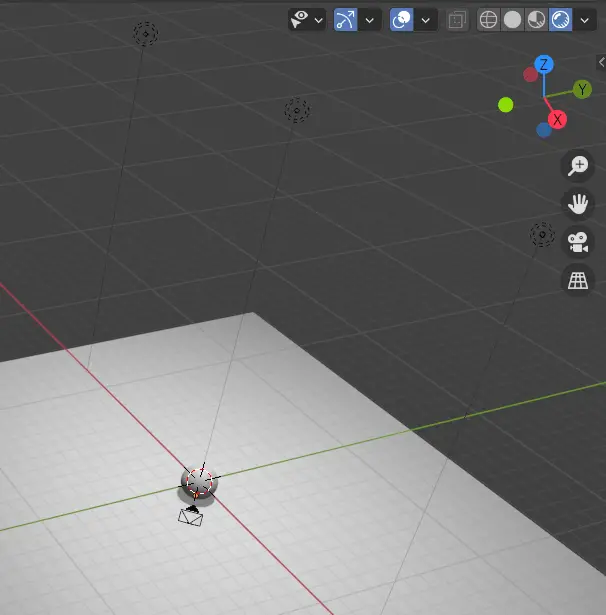This screenshot has width=606, height=615.
Task: Open the gizmo options dropdown arrow
Action: 369,20
